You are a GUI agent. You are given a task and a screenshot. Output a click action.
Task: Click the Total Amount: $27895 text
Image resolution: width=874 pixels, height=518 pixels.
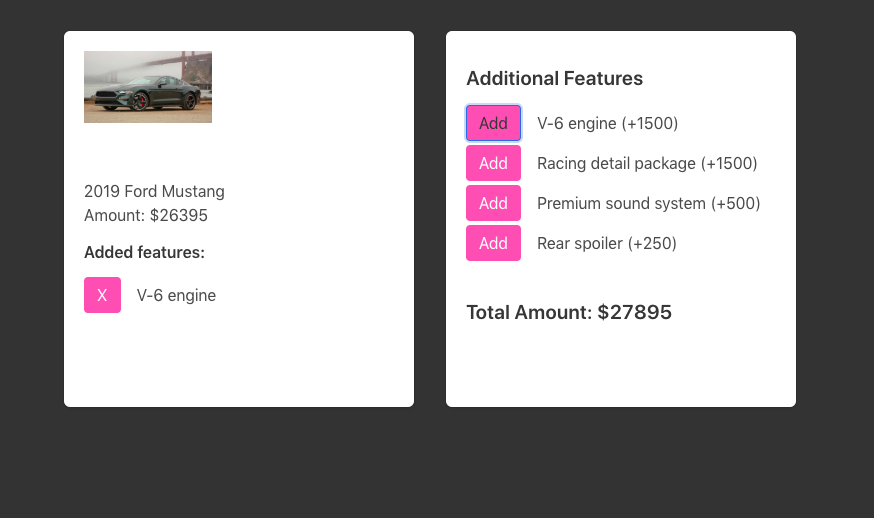[x=569, y=312]
